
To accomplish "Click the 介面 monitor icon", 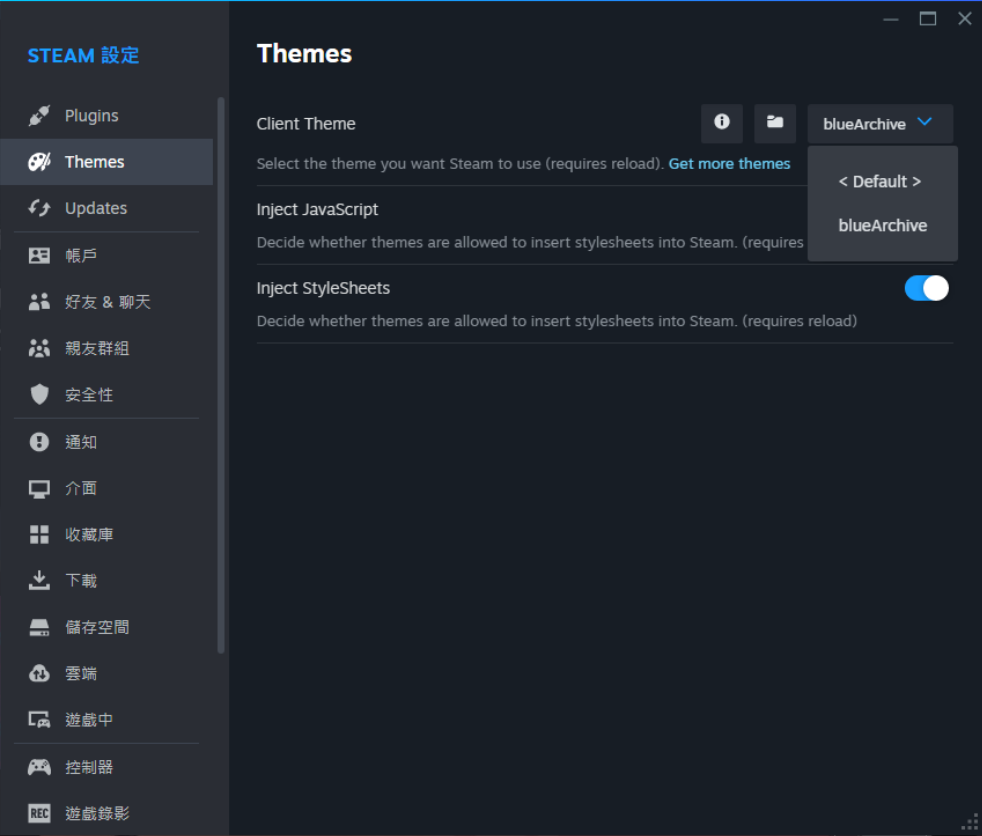I will pyautogui.click(x=39, y=488).
